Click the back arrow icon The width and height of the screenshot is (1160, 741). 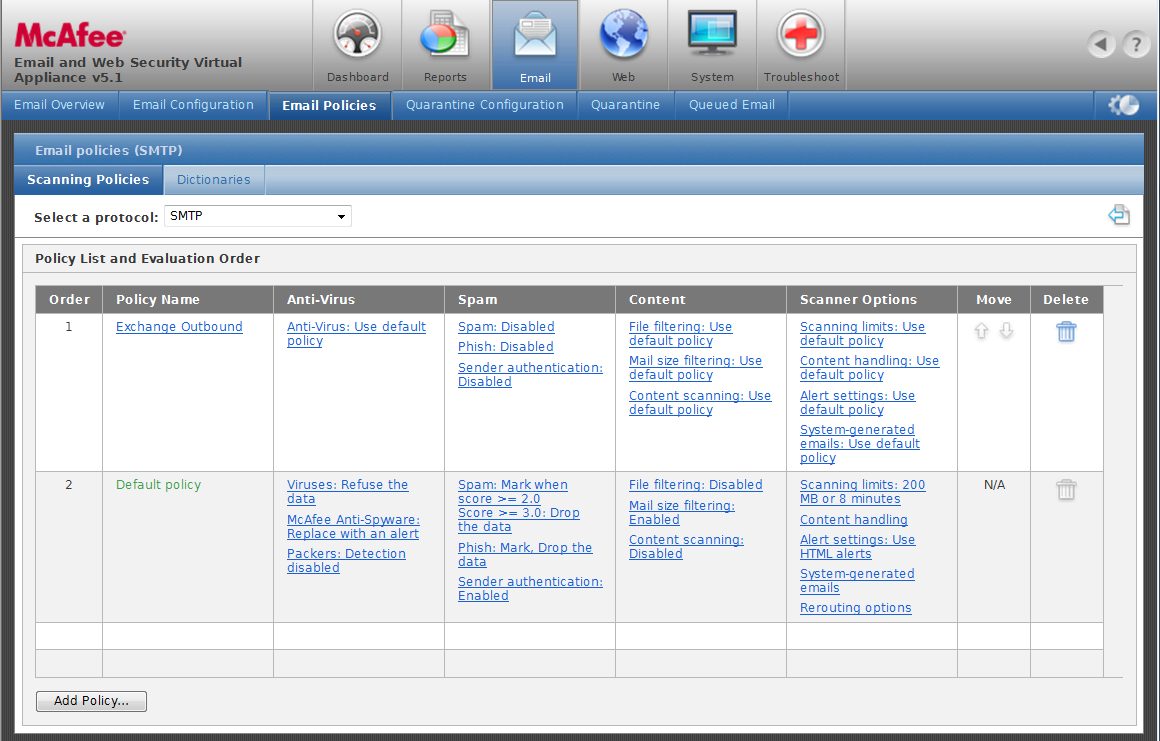(x=1101, y=44)
